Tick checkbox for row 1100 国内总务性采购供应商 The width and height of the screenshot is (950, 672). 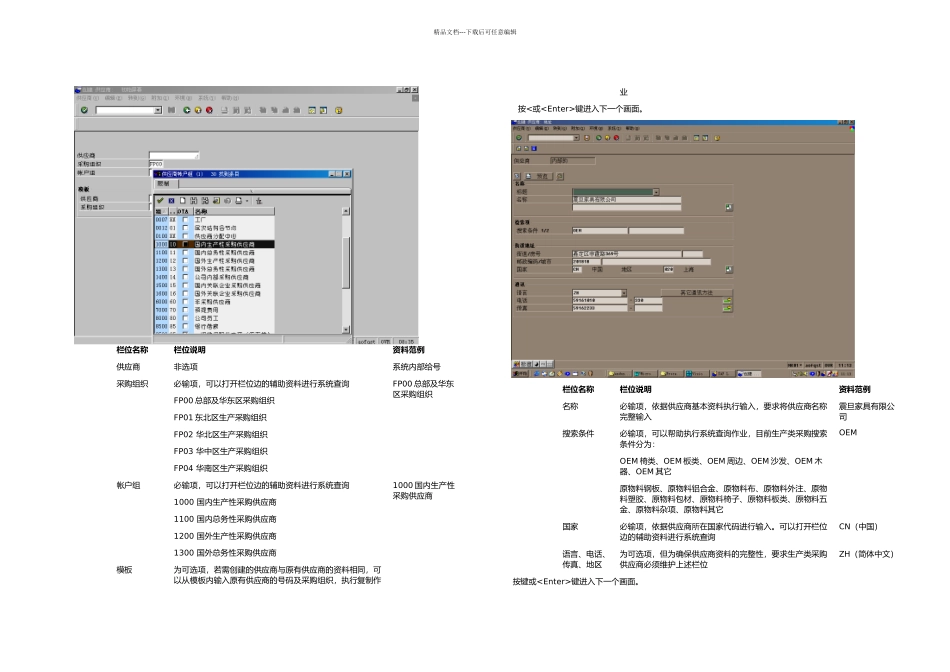(185, 253)
